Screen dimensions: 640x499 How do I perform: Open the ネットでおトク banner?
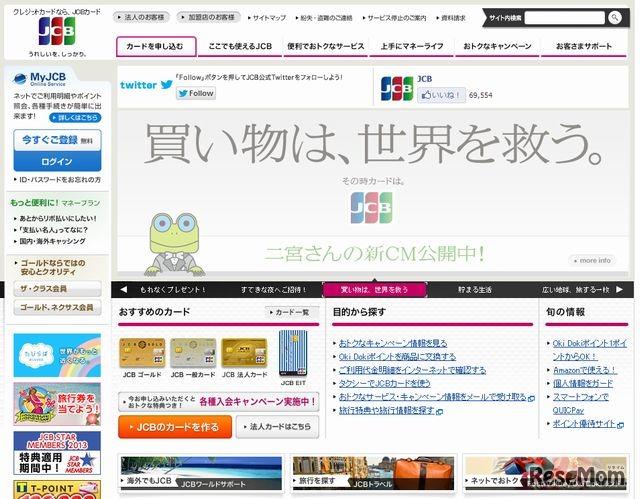click(x=546, y=473)
